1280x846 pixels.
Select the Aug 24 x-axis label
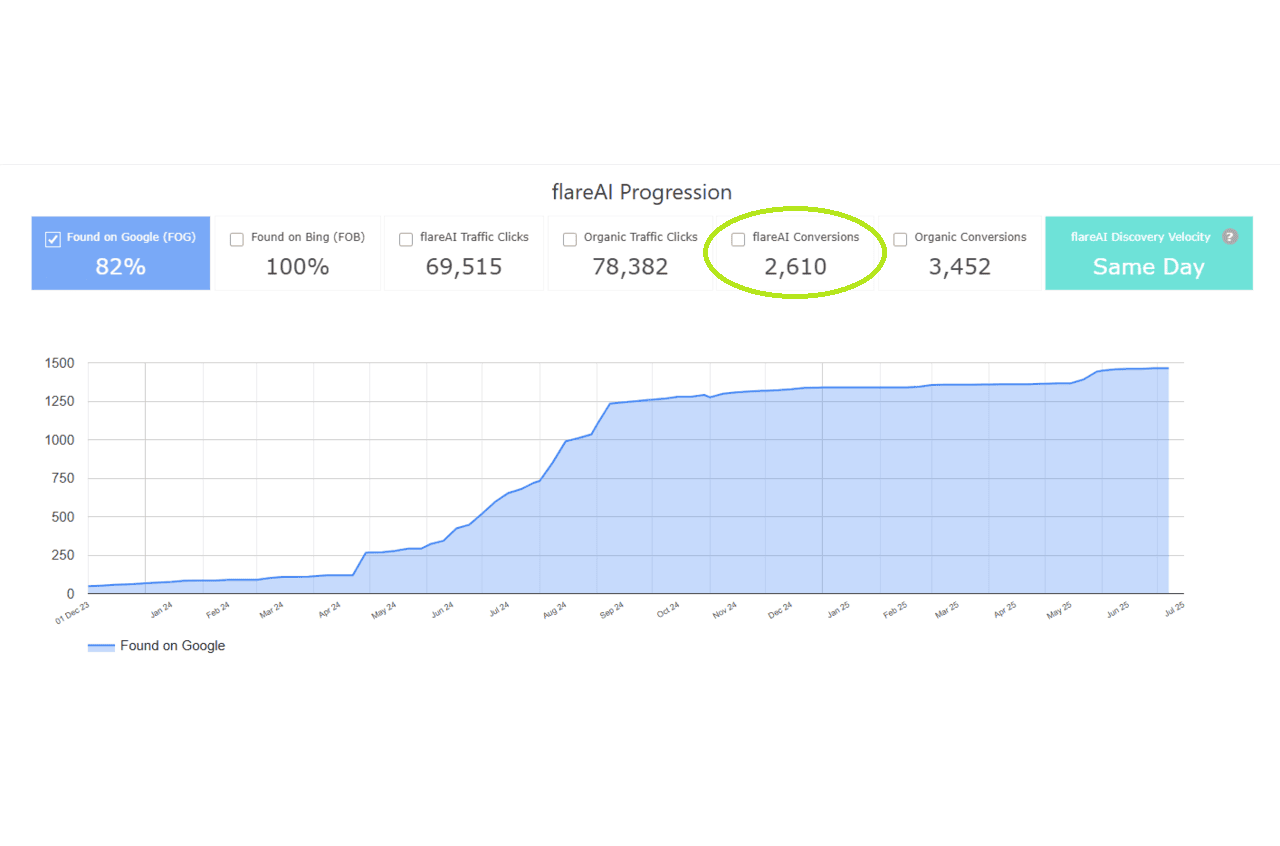[x=554, y=610]
